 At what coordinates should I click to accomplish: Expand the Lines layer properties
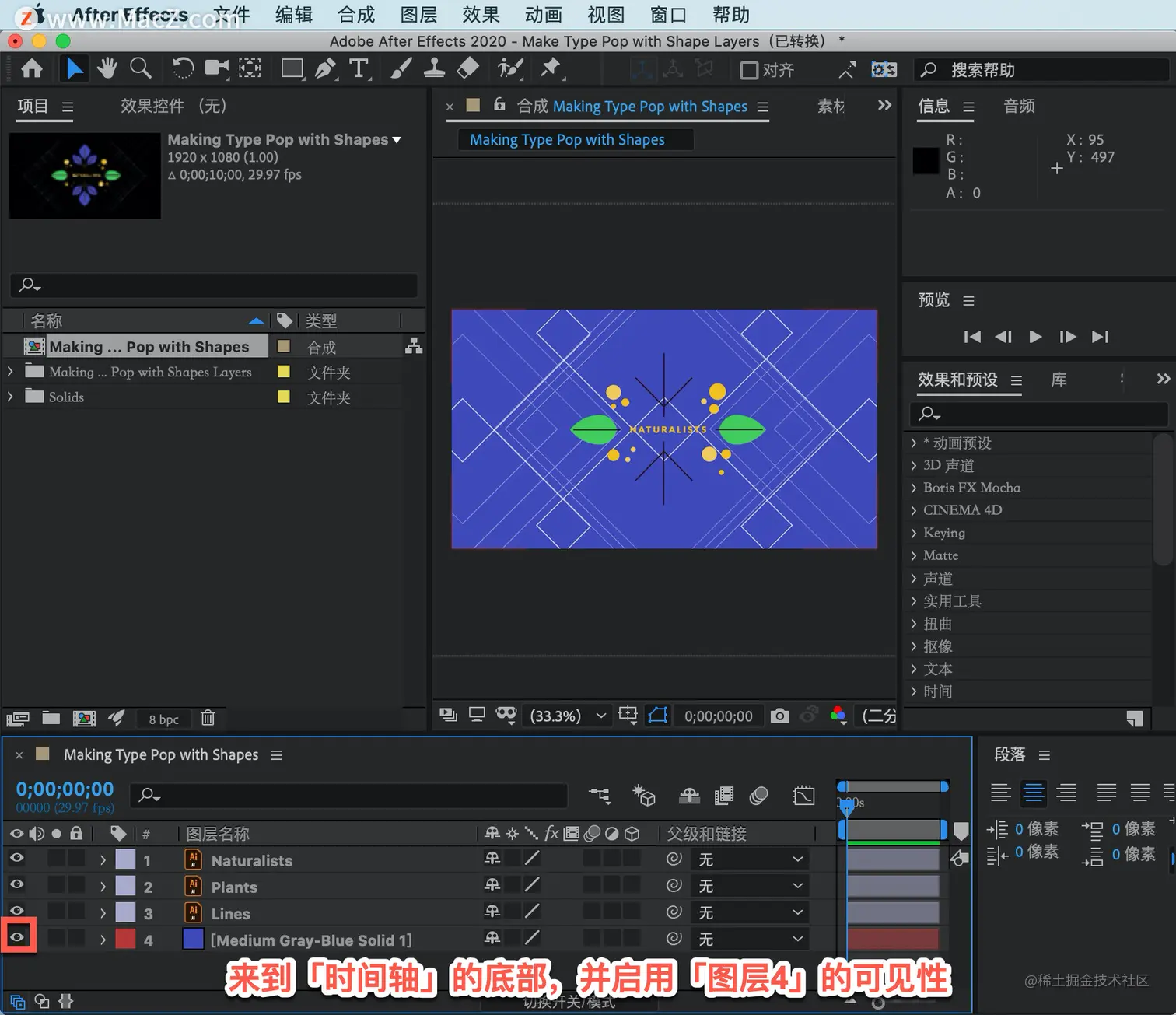click(x=103, y=913)
